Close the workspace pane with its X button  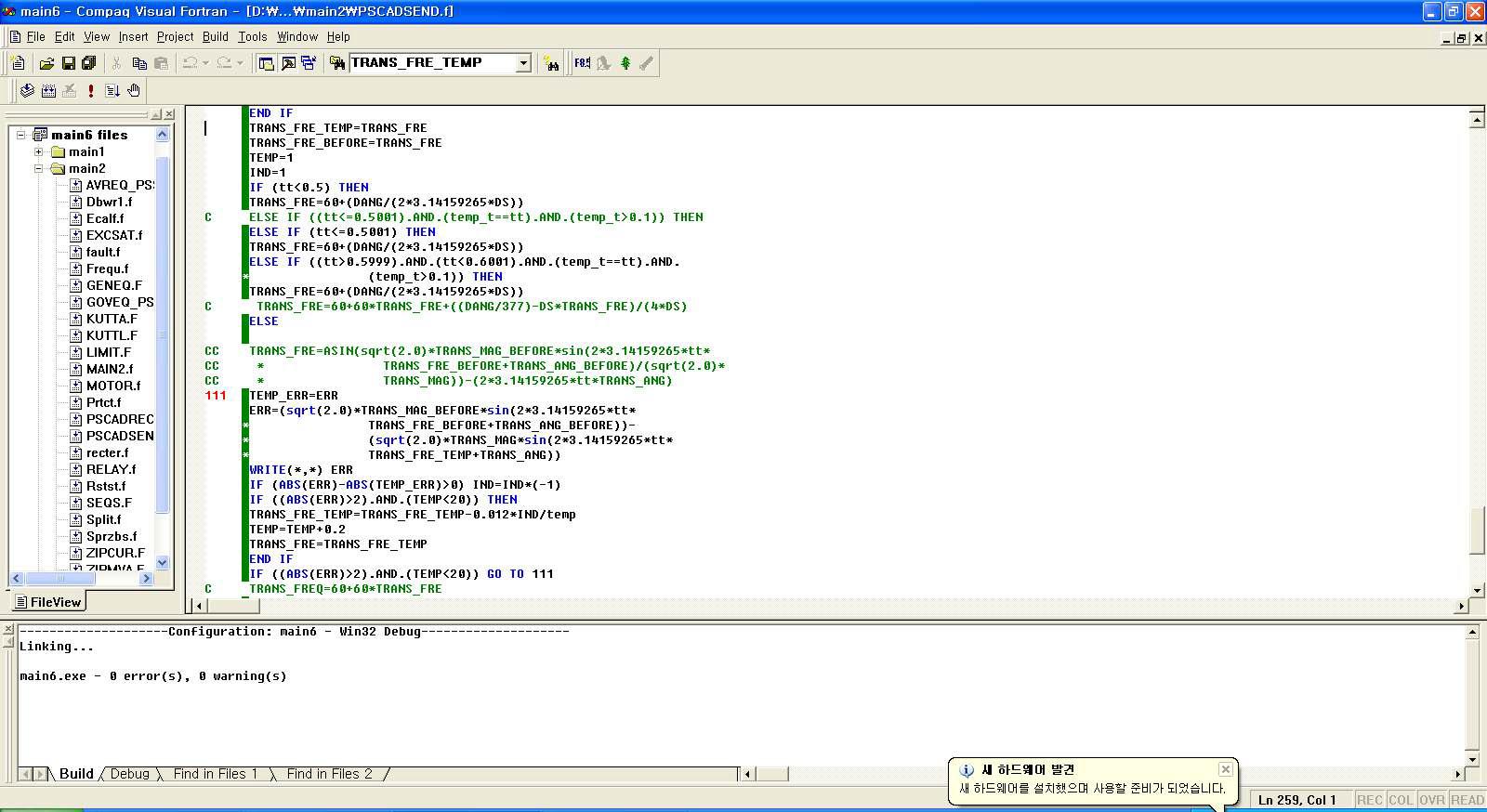169,114
